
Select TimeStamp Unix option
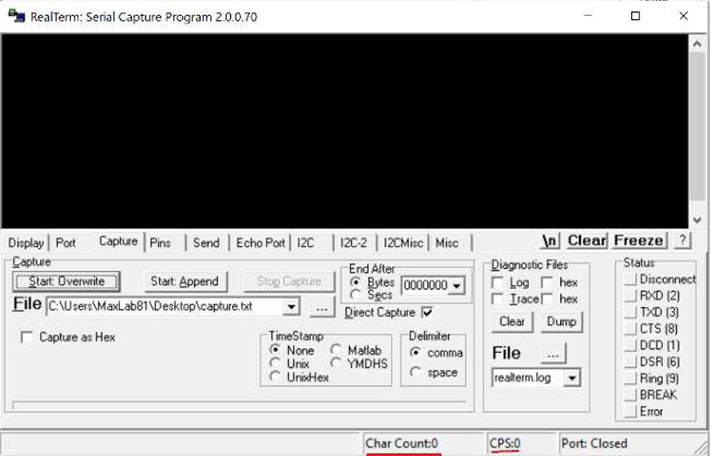274,363
